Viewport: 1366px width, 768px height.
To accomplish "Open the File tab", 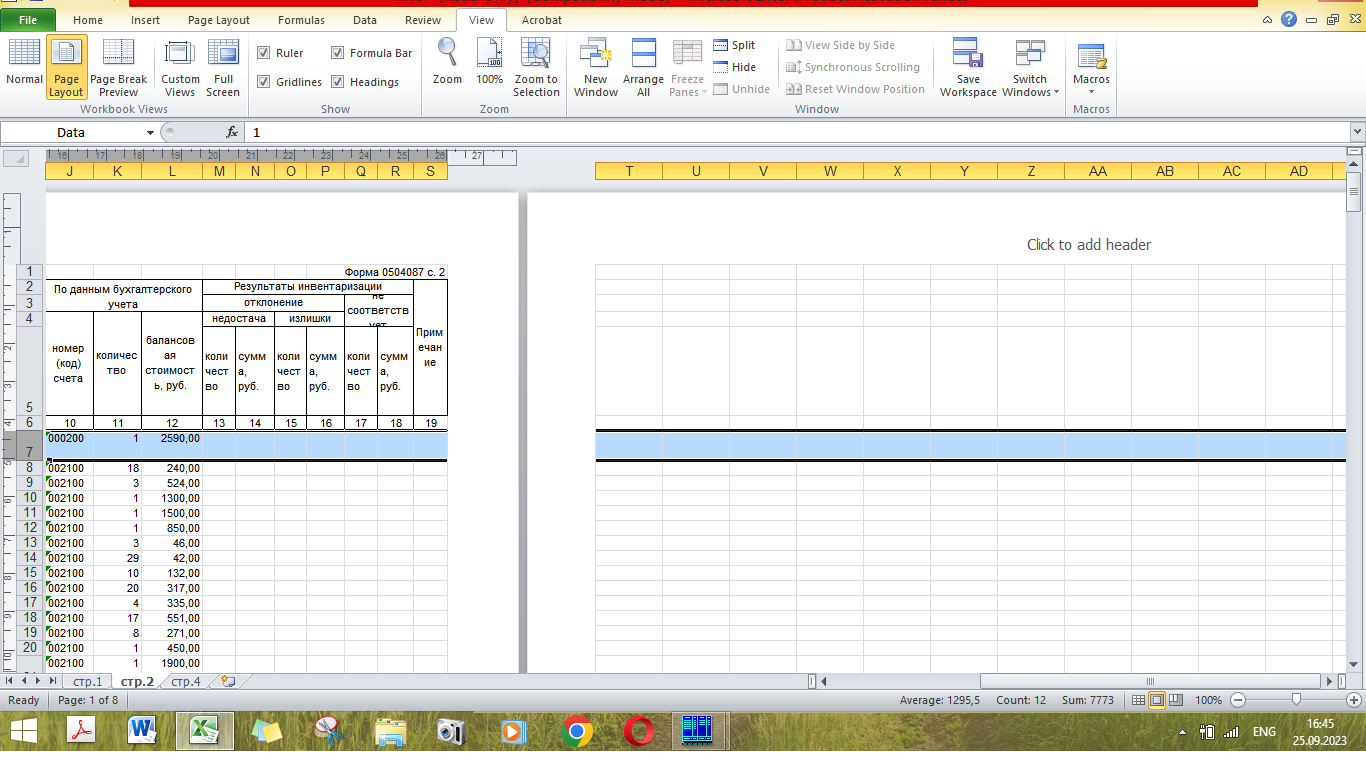I will (x=28, y=20).
